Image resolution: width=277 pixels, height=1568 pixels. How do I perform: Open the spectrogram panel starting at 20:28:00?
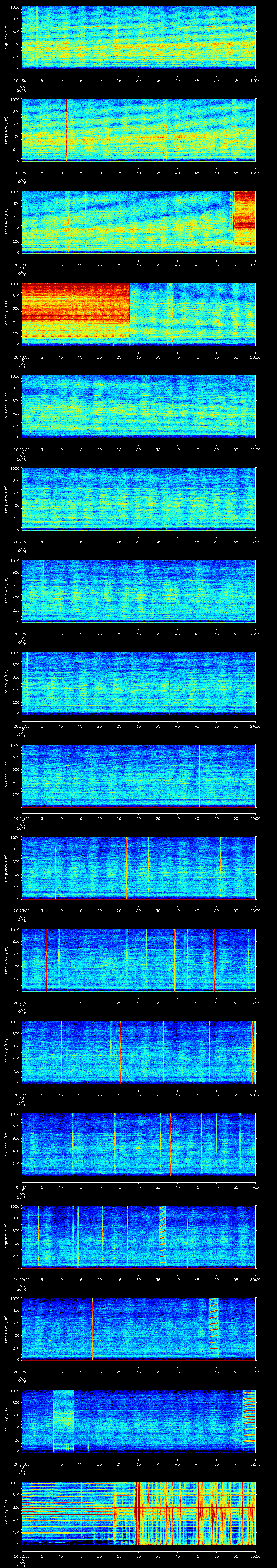click(138, 1144)
